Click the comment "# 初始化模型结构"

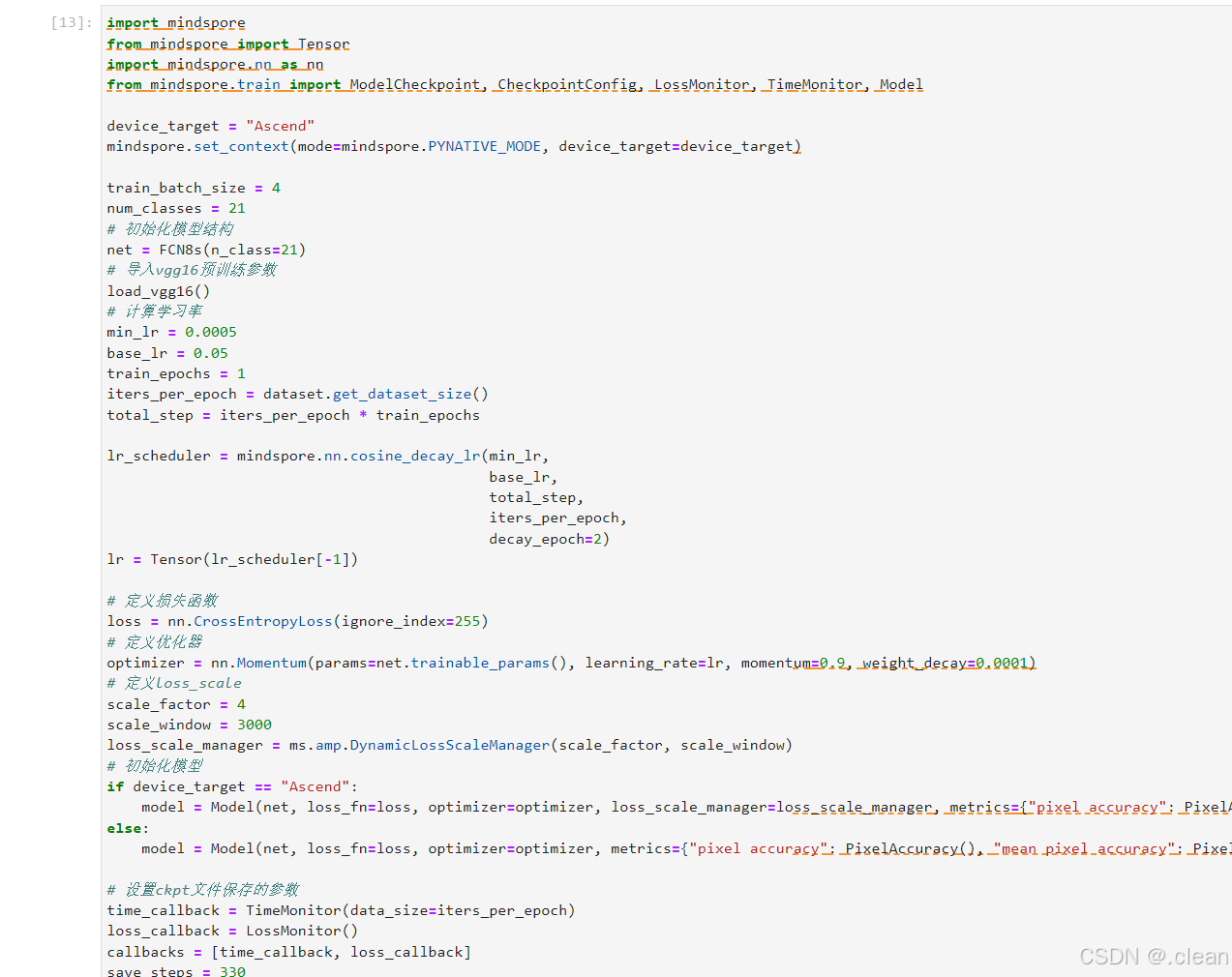(x=170, y=228)
